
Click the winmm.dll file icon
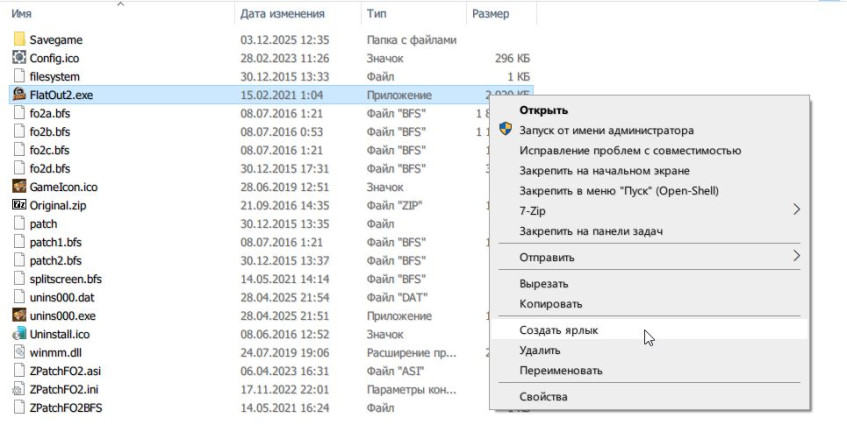(x=19, y=352)
